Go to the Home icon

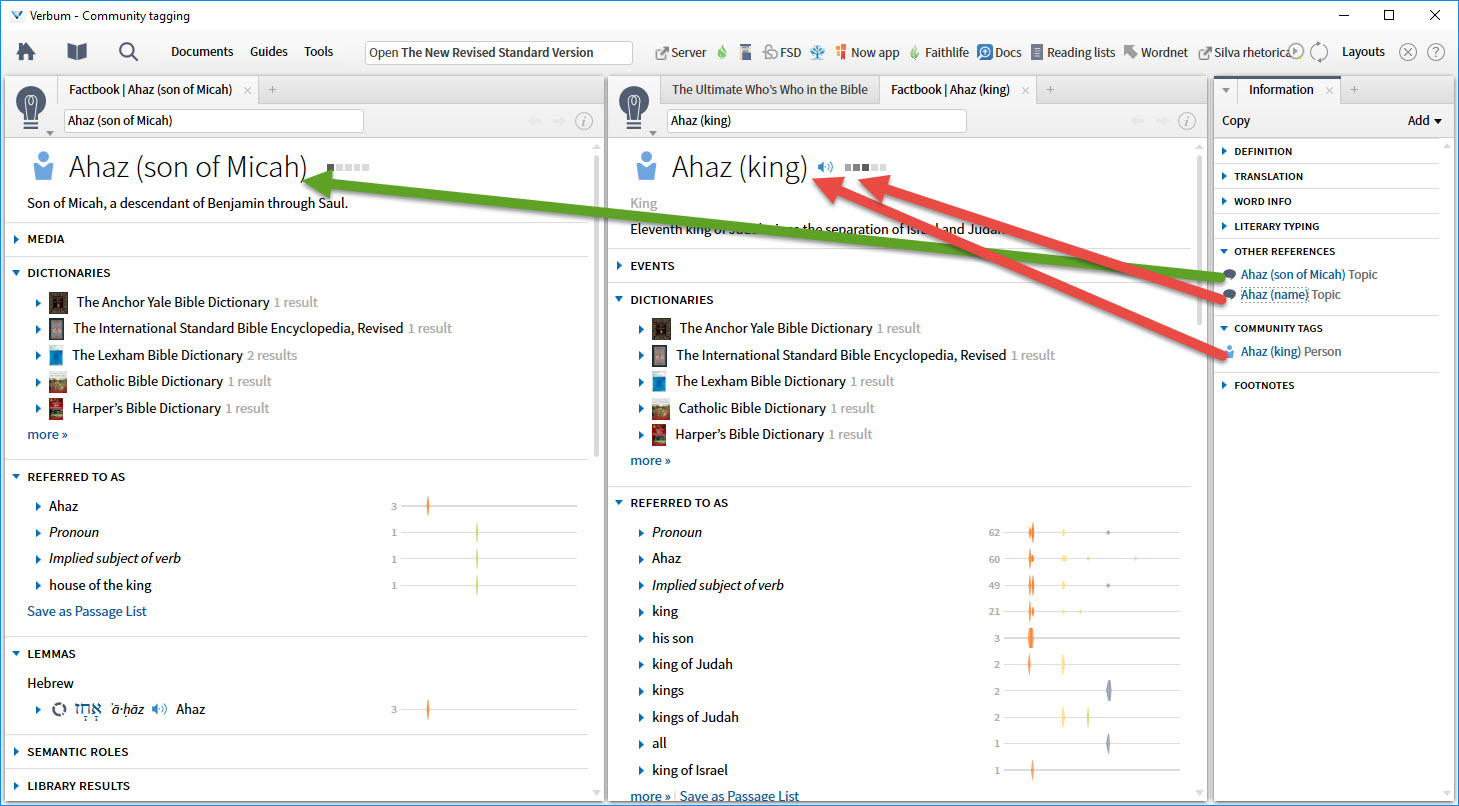(26, 52)
